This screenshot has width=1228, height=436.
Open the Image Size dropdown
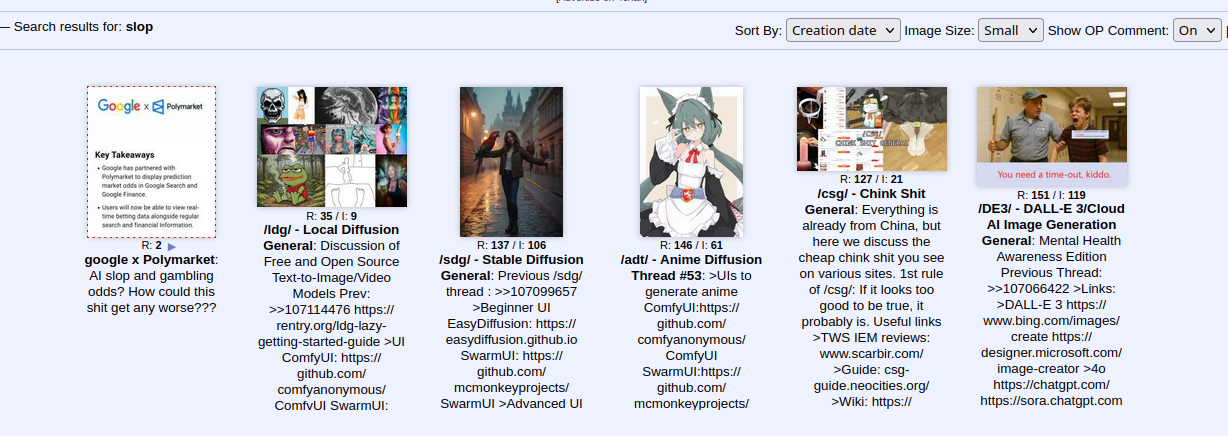(x=1011, y=30)
